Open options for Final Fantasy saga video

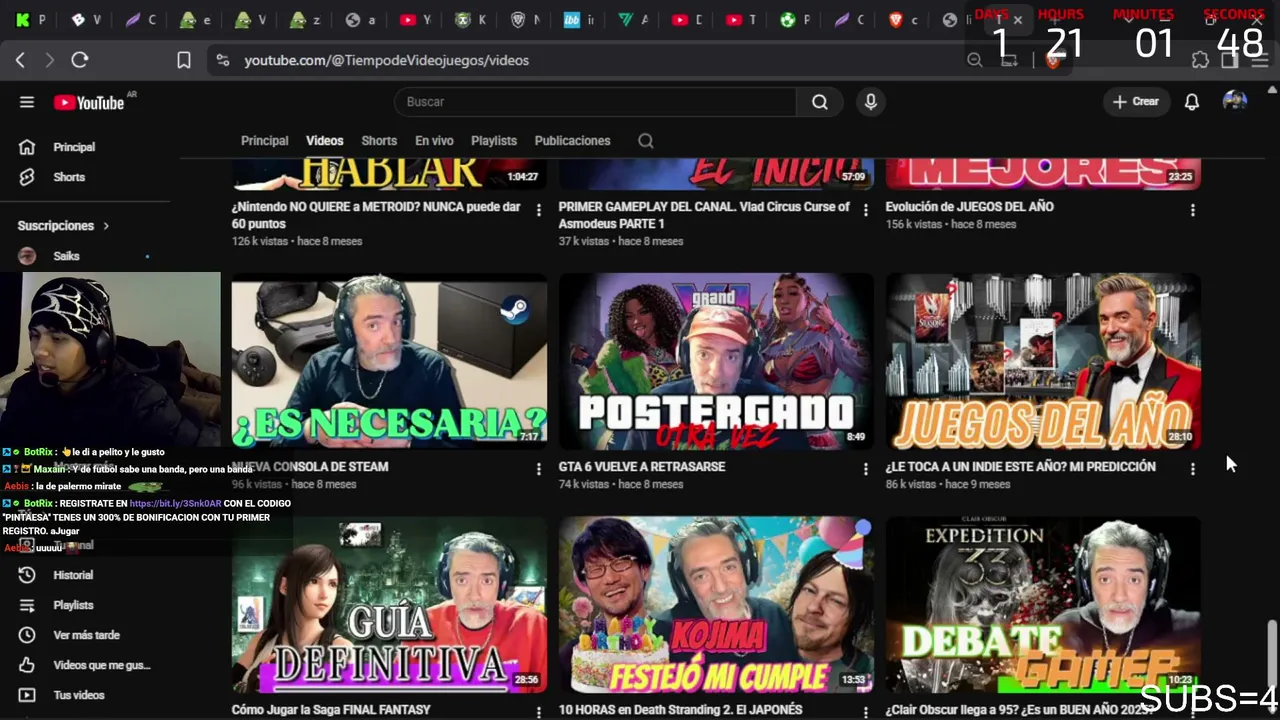(x=539, y=712)
